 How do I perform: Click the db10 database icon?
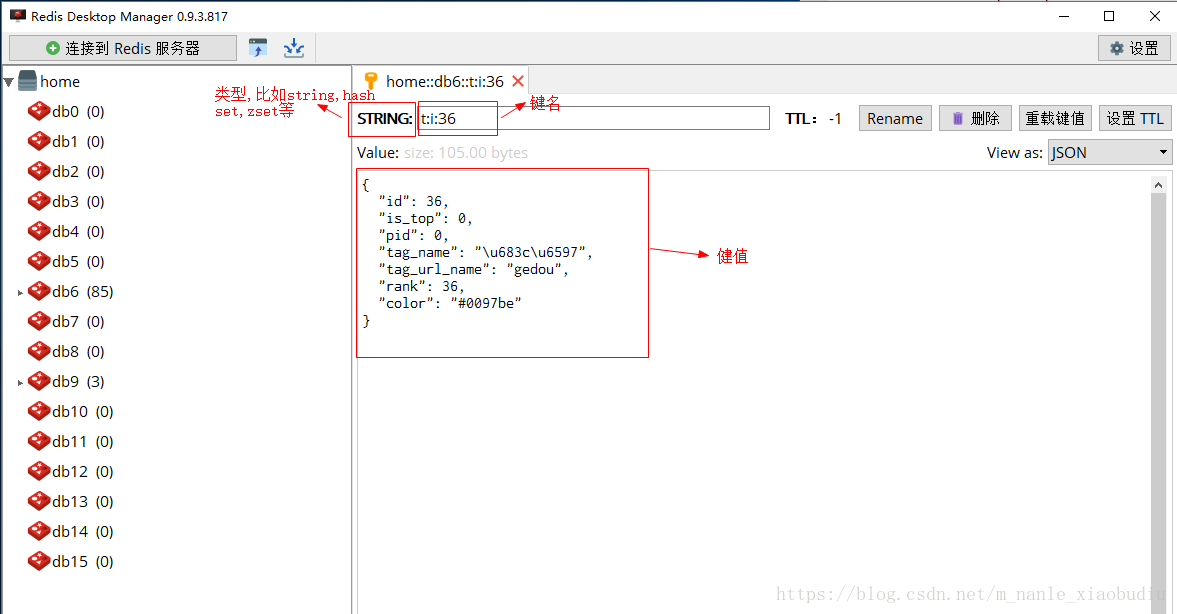(x=38, y=411)
